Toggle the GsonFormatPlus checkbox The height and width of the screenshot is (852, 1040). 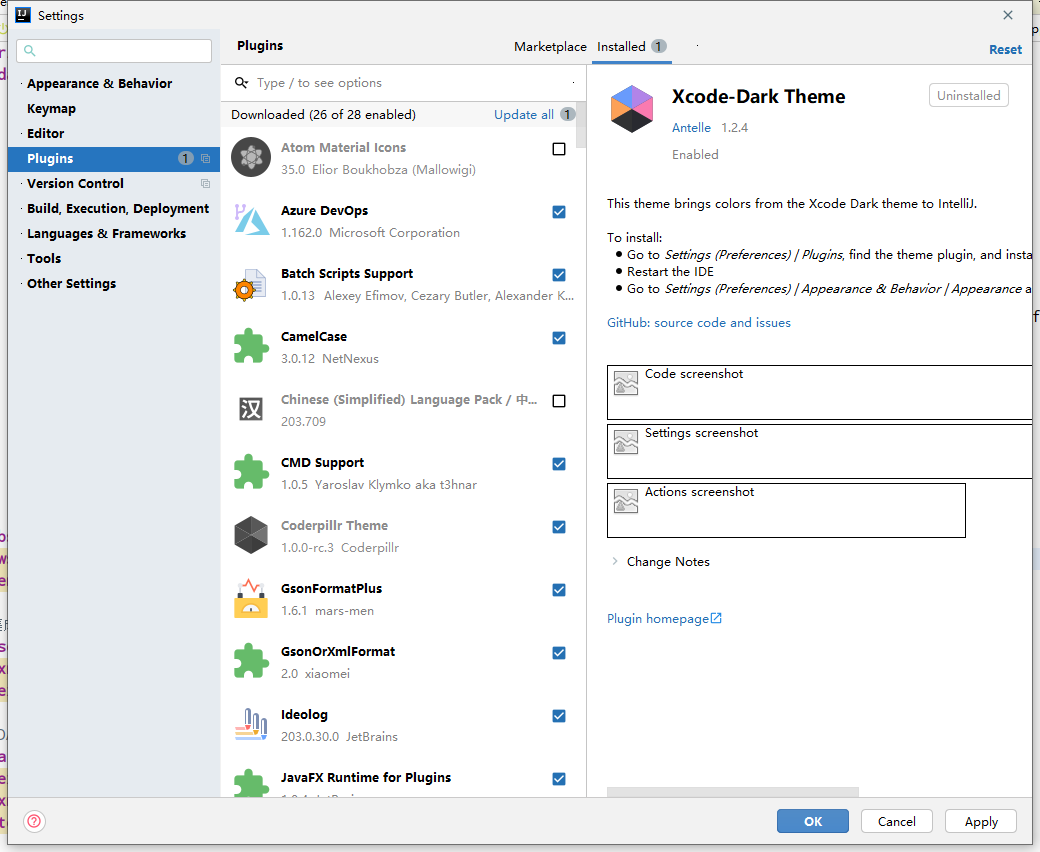click(559, 590)
